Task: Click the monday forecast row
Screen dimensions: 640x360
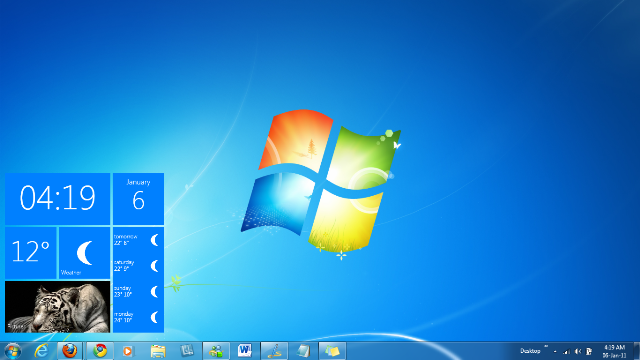Action: (x=138, y=317)
